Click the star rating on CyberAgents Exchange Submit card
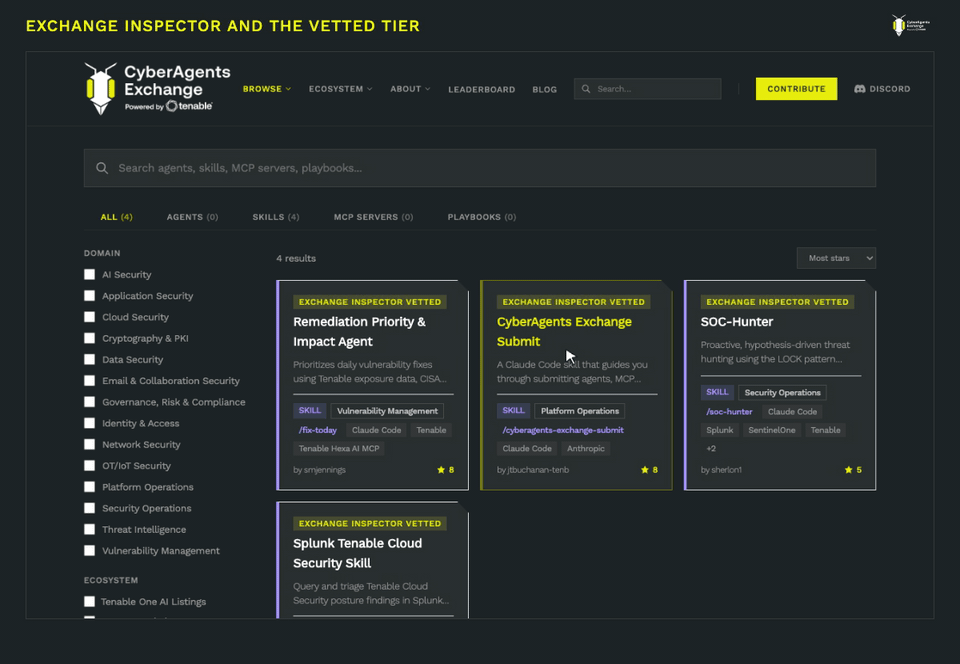The image size is (960, 664). pyautogui.click(x=650, y=470)
